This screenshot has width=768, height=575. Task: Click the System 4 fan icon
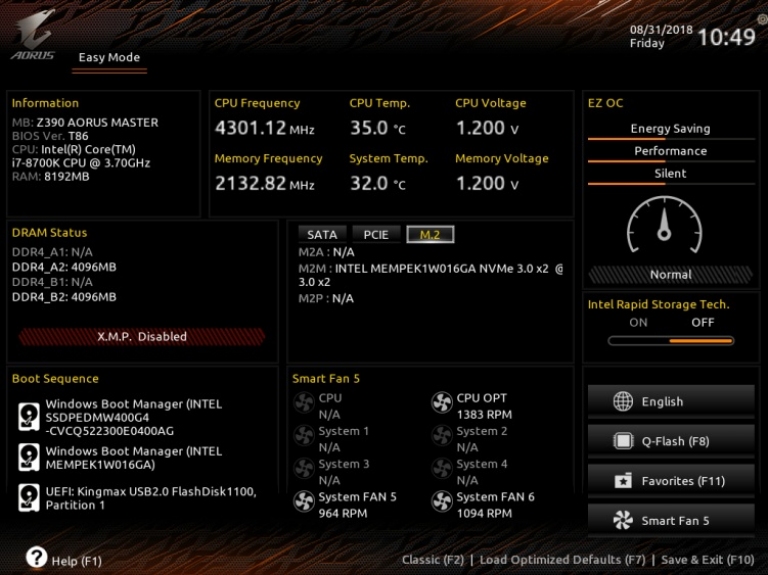(442, 469)
